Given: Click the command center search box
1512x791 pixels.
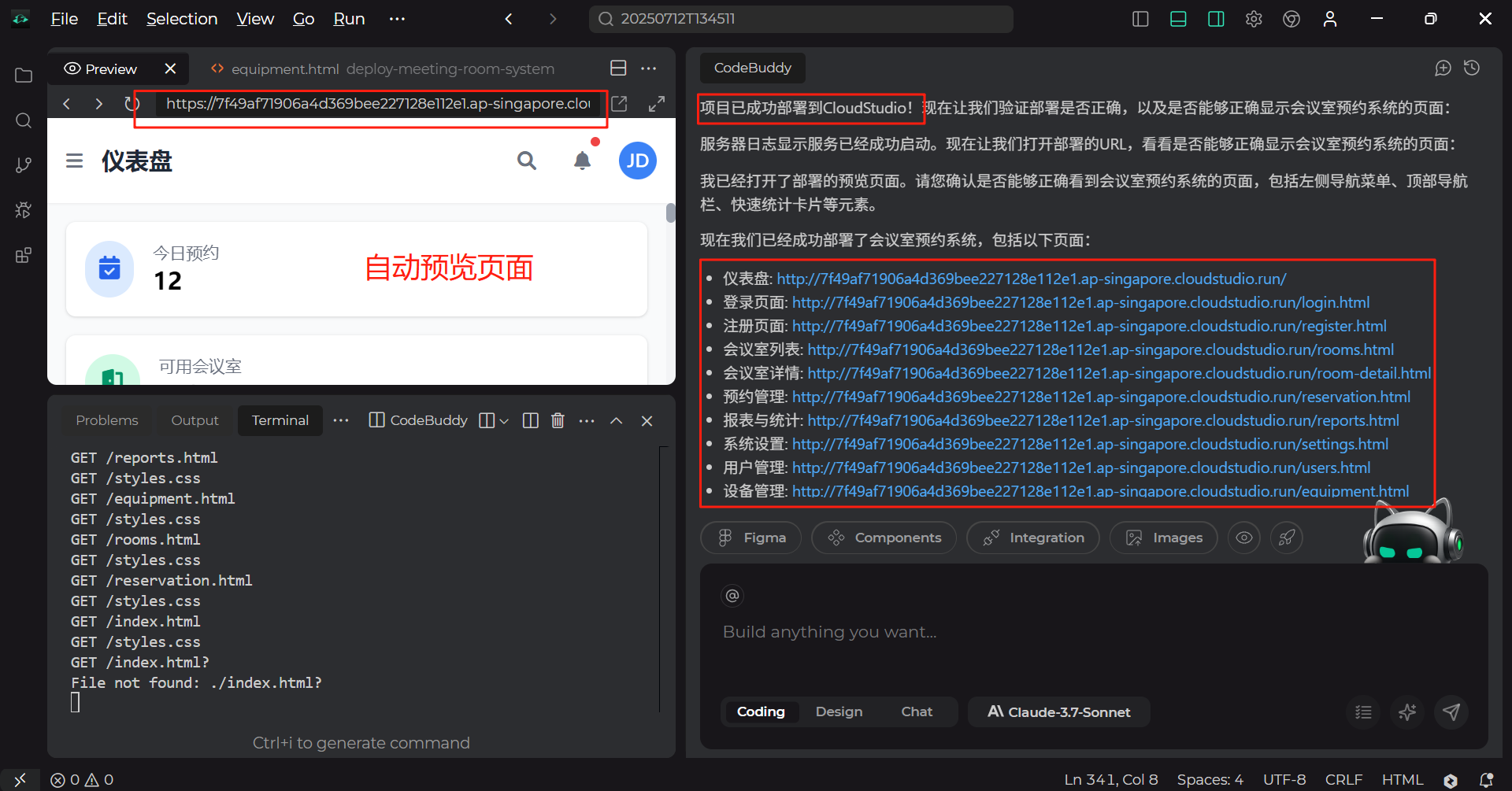Looking at the screenshot, I should point(801,19).
